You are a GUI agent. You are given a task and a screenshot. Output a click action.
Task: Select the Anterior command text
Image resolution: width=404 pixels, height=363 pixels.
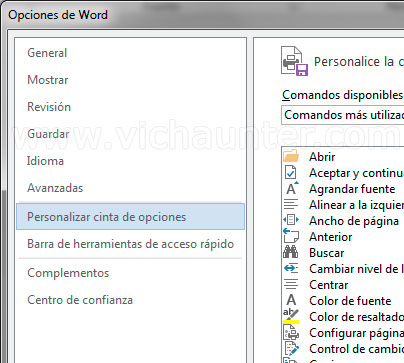[331, 237]
